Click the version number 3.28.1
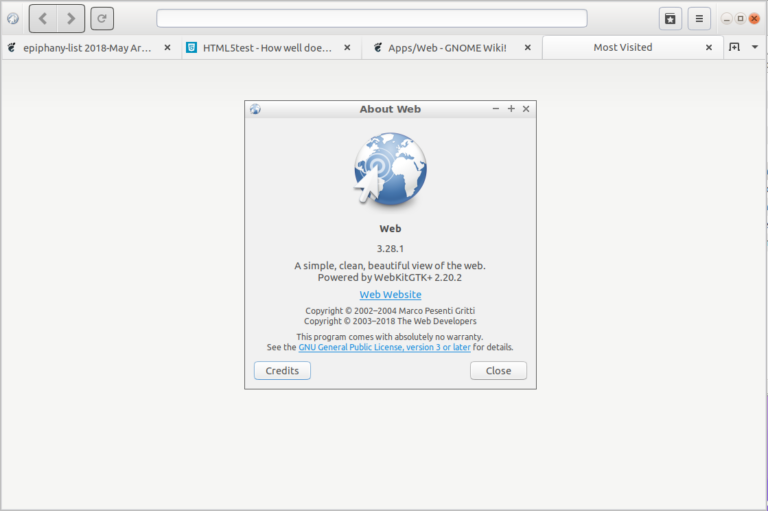768x511 pixels. [390, 248]
